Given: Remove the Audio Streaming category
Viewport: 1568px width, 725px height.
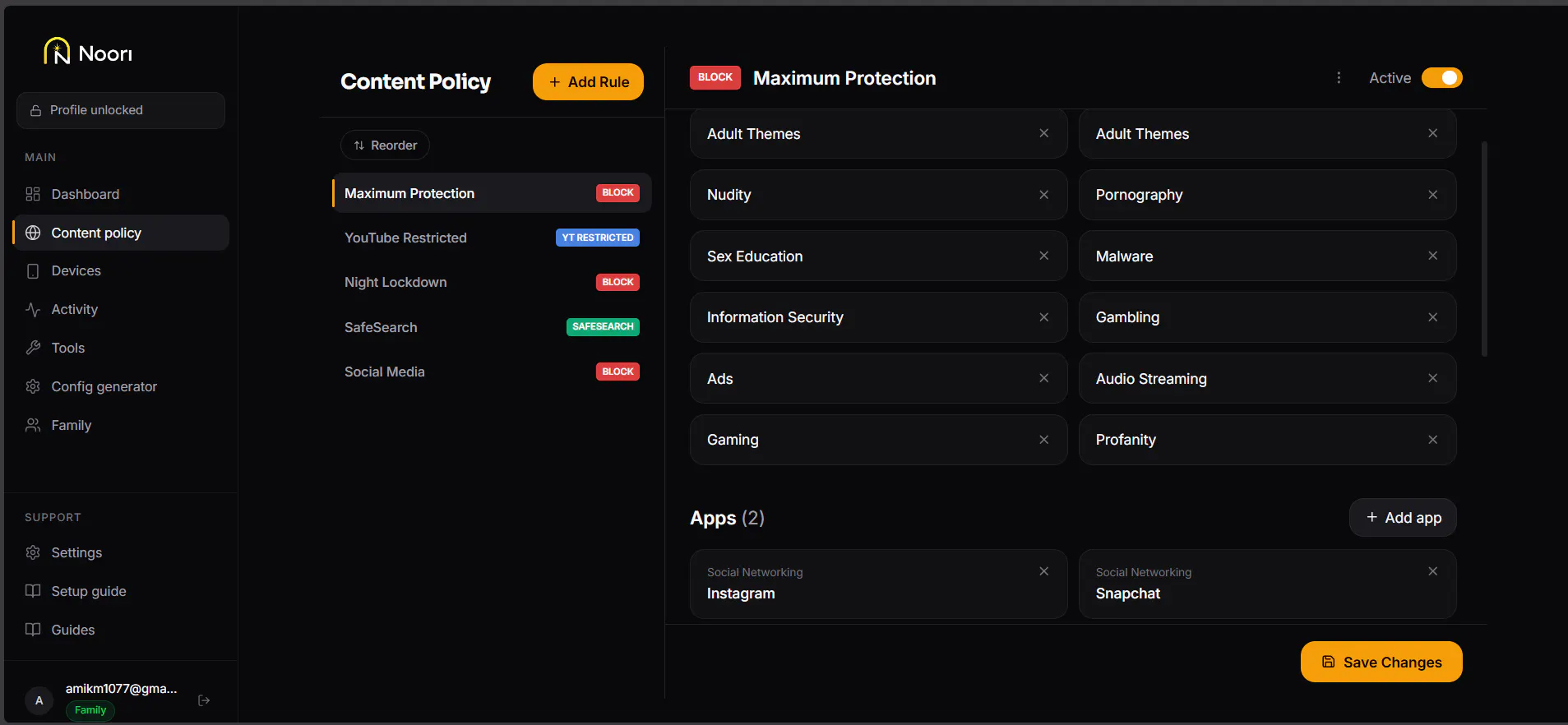Looking at the screenshot, I should tap(1432, 378).
